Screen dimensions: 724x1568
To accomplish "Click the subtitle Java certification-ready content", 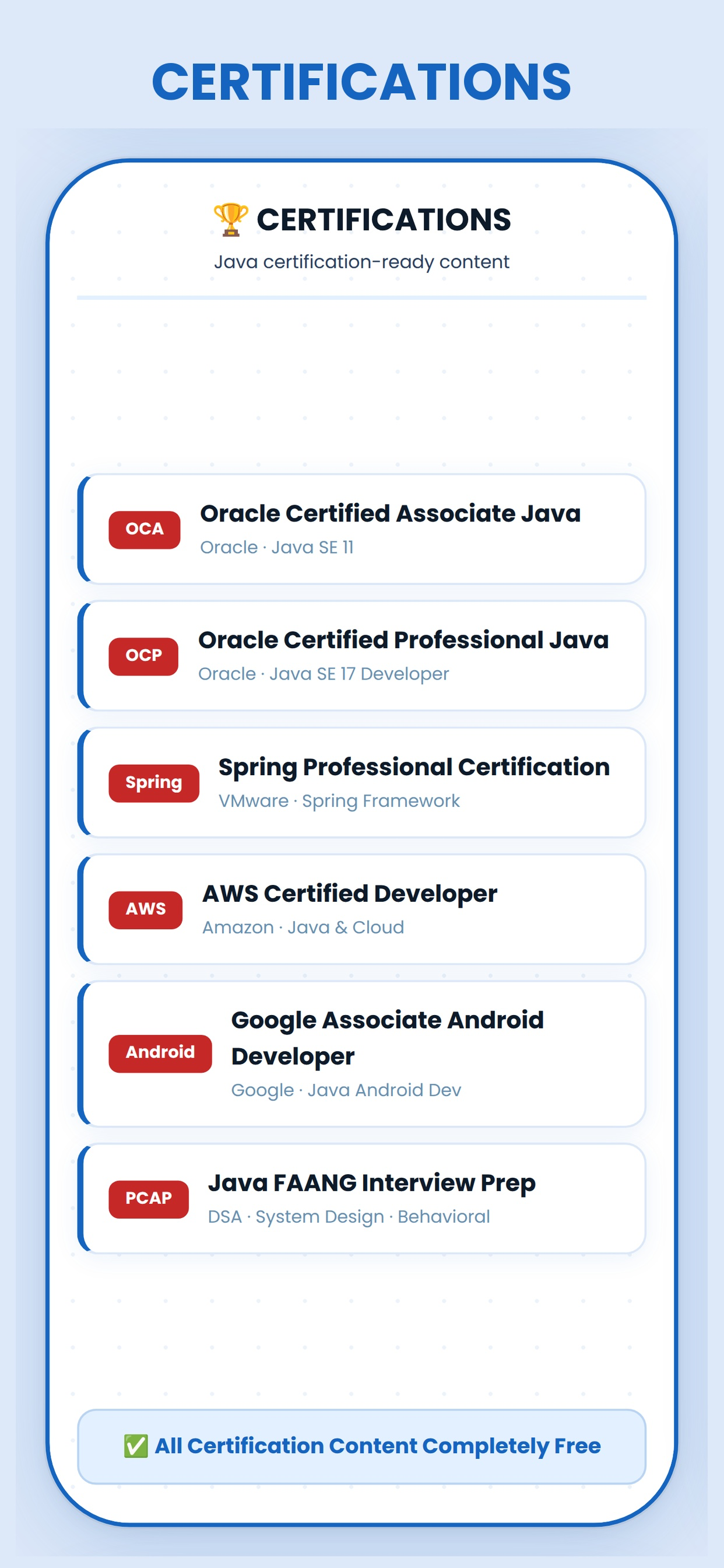I will [361, 262].
